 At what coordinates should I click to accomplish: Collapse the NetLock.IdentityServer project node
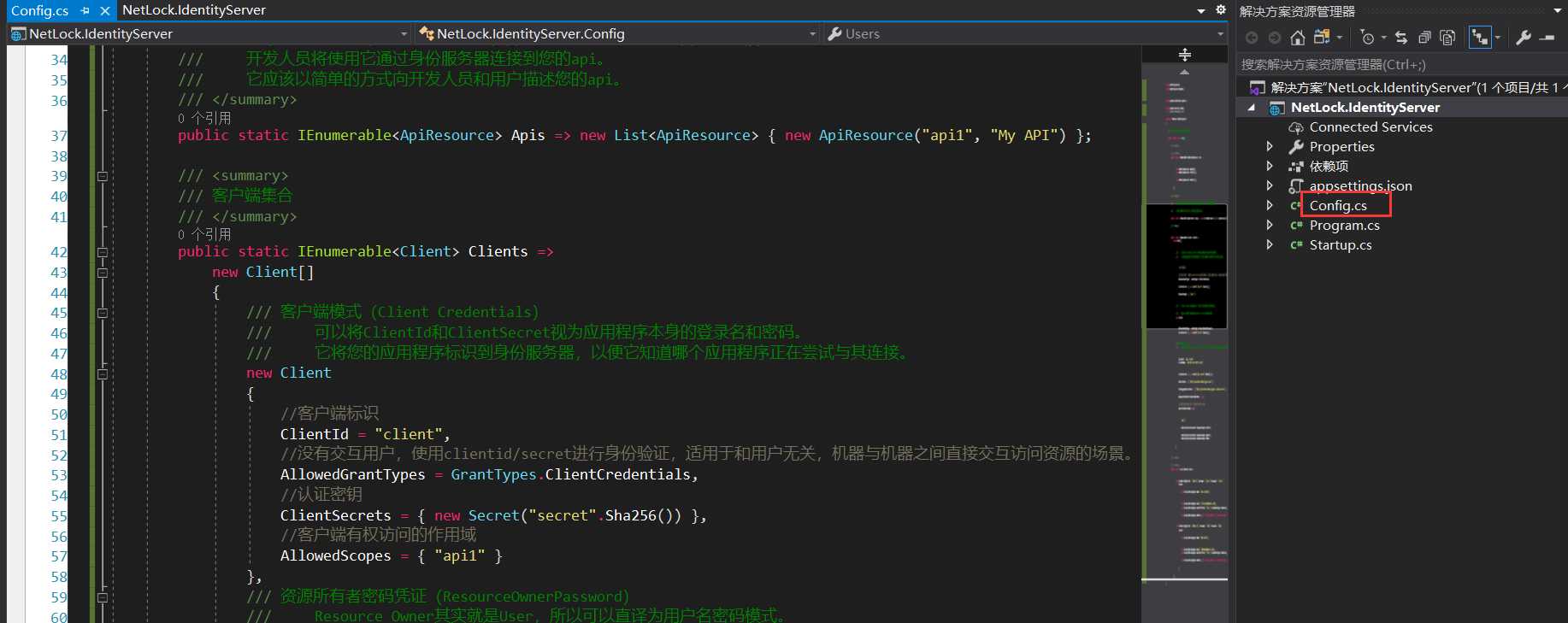[x=1253, y=108]
